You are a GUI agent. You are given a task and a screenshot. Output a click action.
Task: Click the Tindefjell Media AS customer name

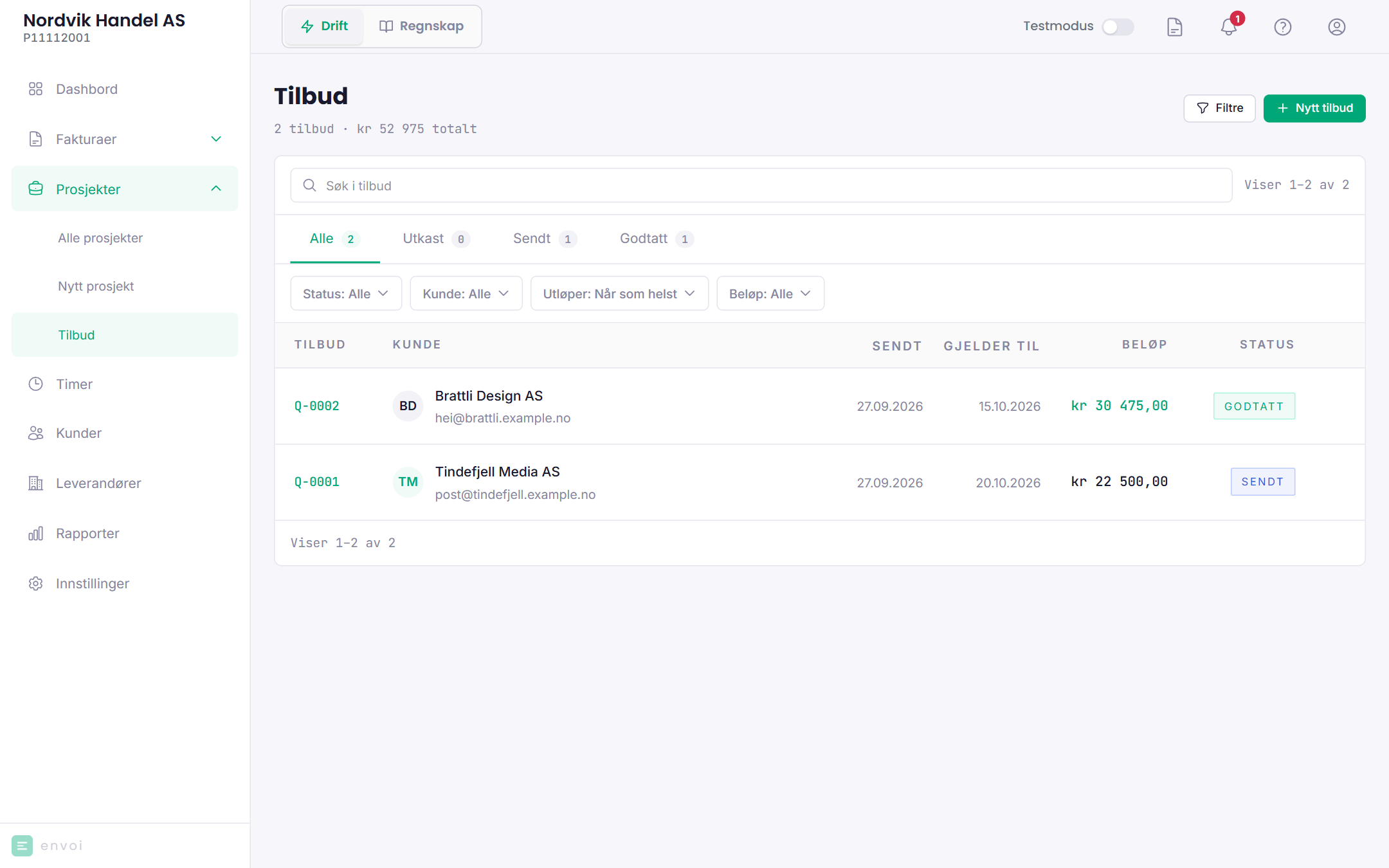[x=497, y=472]
